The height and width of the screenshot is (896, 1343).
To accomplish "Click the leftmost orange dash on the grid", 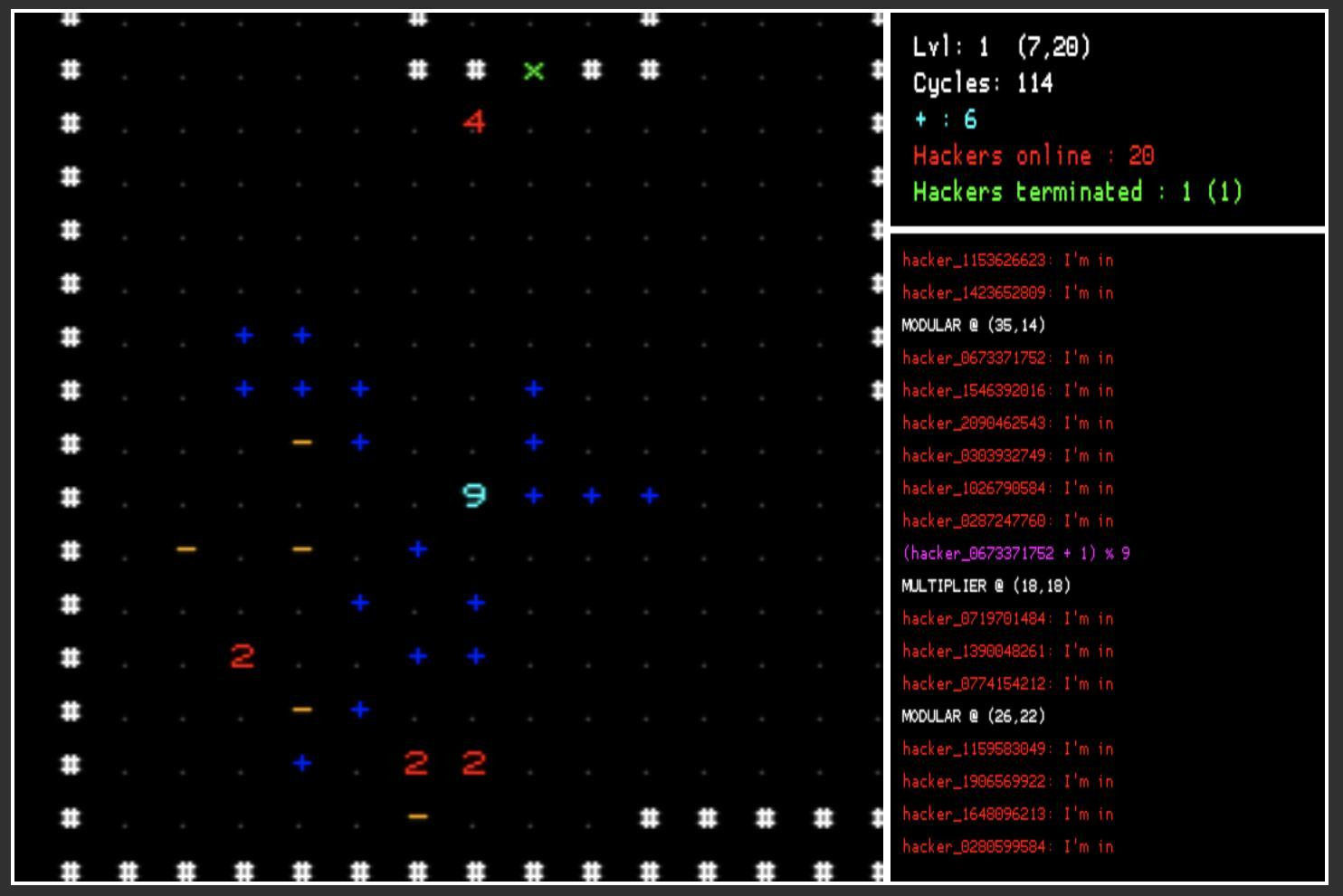I will (x=186, y=548).
